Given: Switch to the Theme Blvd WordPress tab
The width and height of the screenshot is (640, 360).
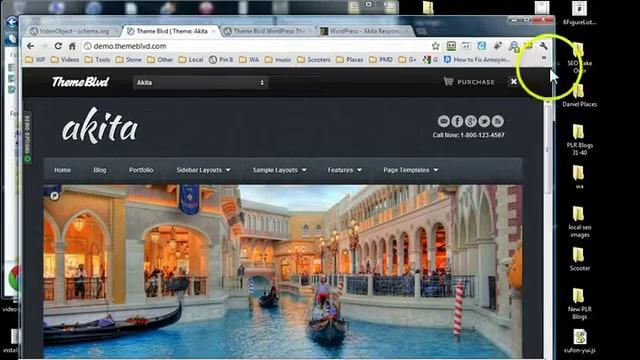Looking at the screenshot, I should 268,31.
